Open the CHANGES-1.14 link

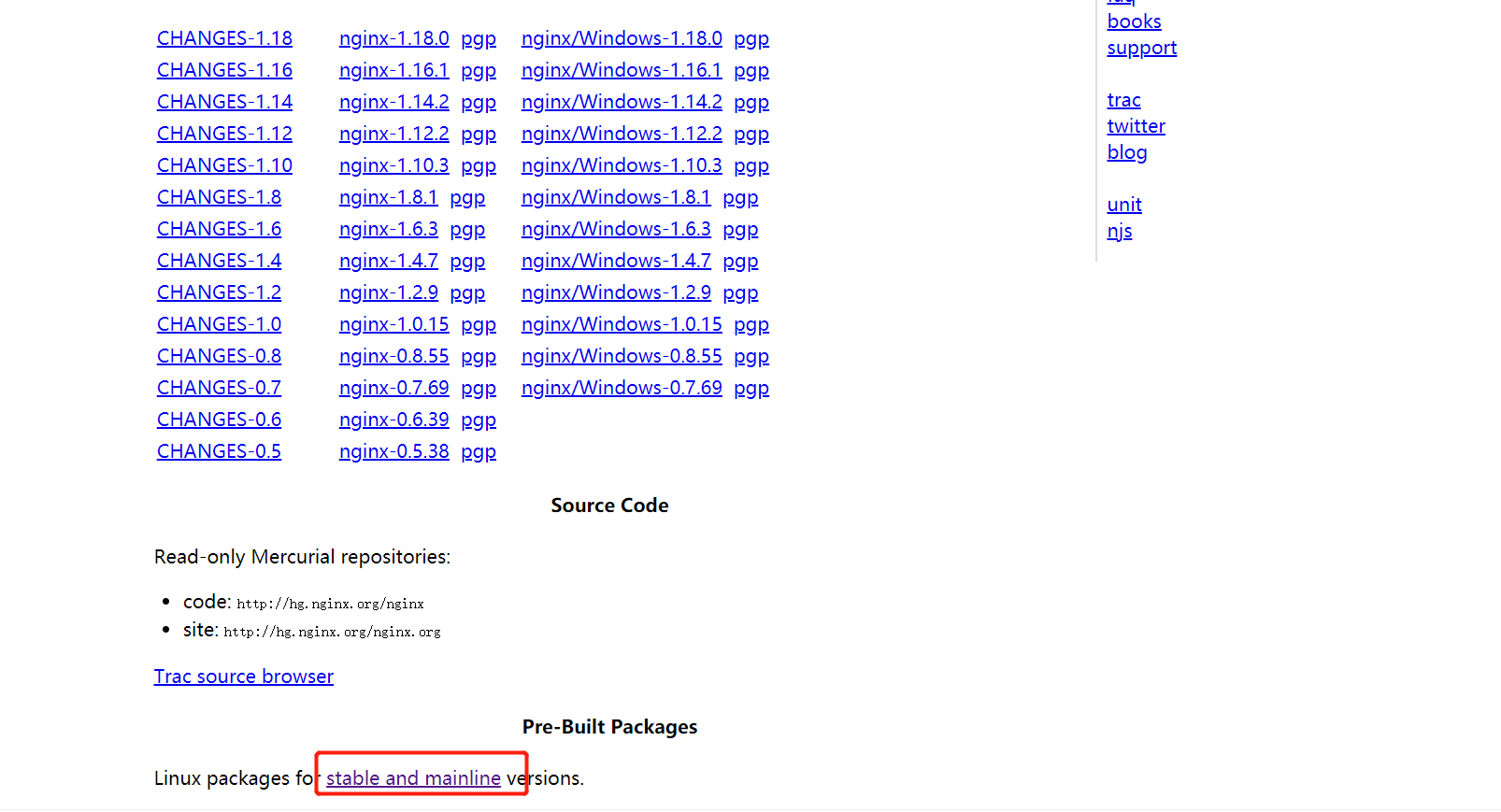click(224, 102)
